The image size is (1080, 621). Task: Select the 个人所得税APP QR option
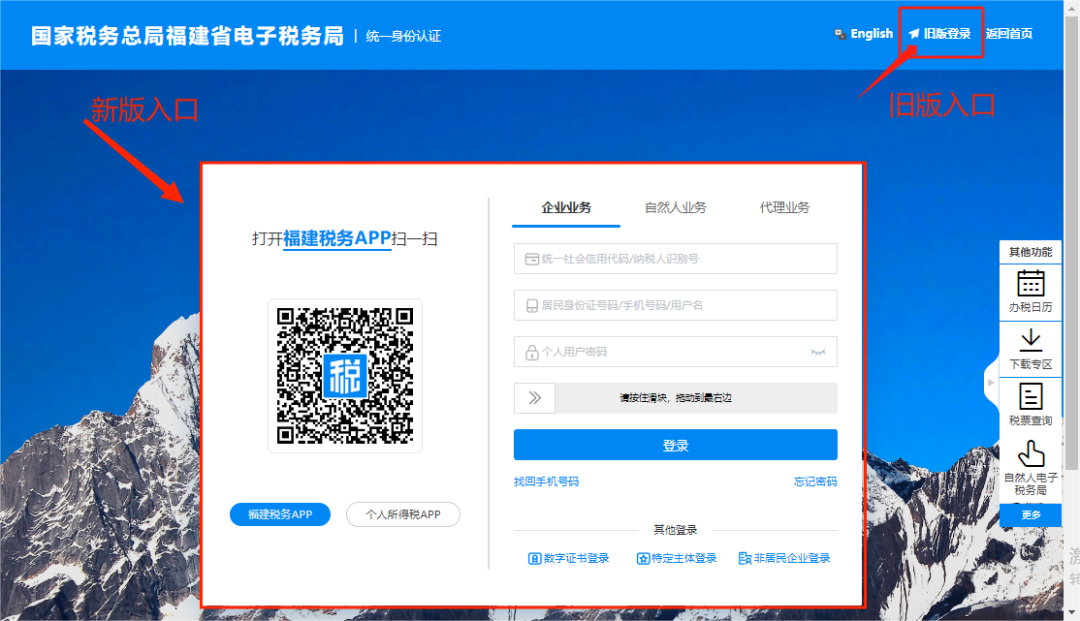403,514
